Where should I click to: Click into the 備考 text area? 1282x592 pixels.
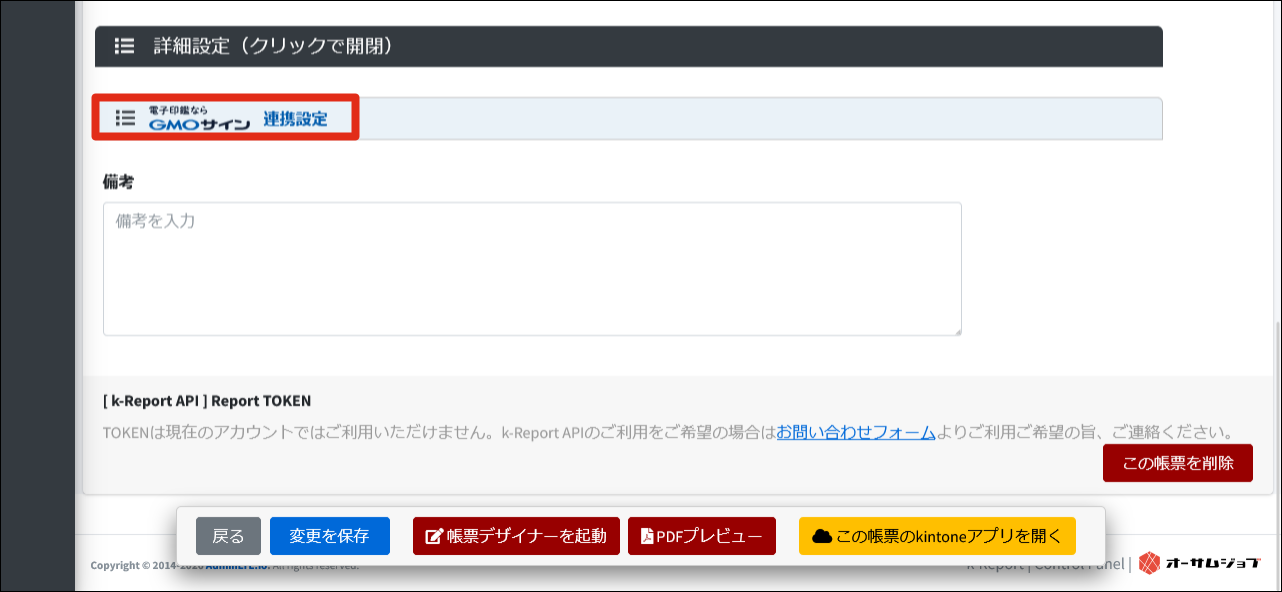[x=532, y=268]
